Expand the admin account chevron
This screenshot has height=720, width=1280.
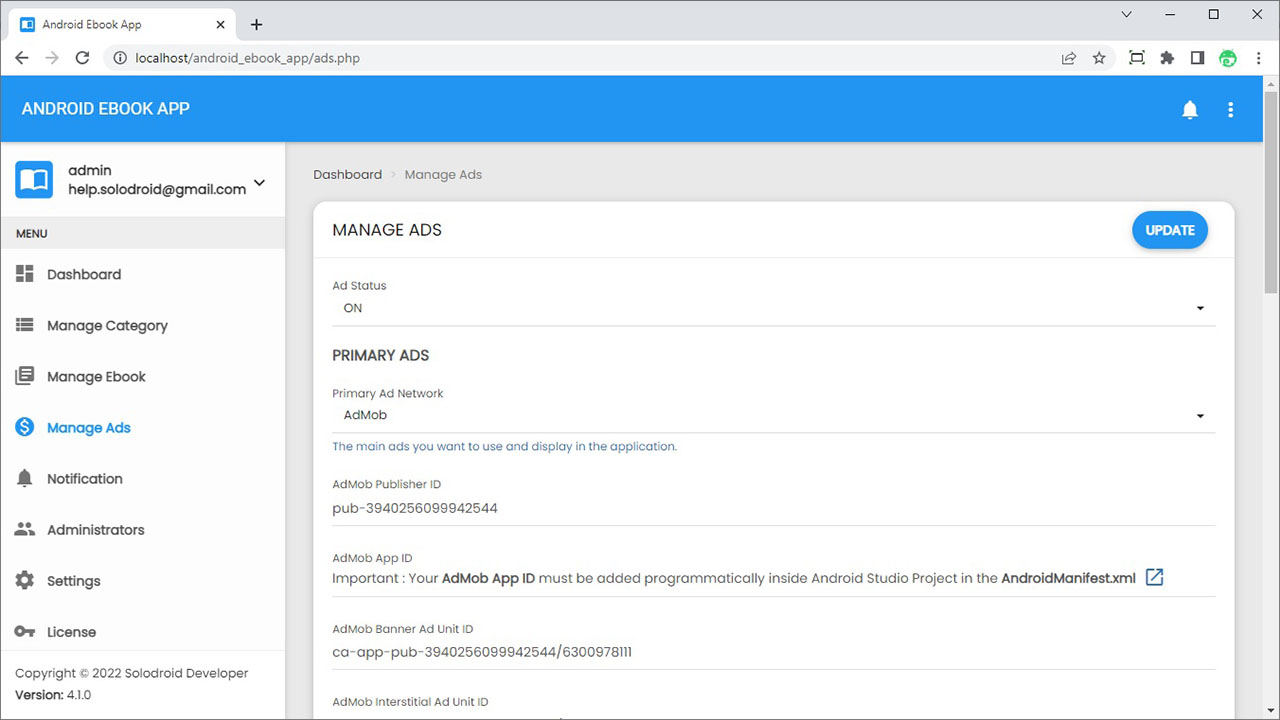coord(260,182)
